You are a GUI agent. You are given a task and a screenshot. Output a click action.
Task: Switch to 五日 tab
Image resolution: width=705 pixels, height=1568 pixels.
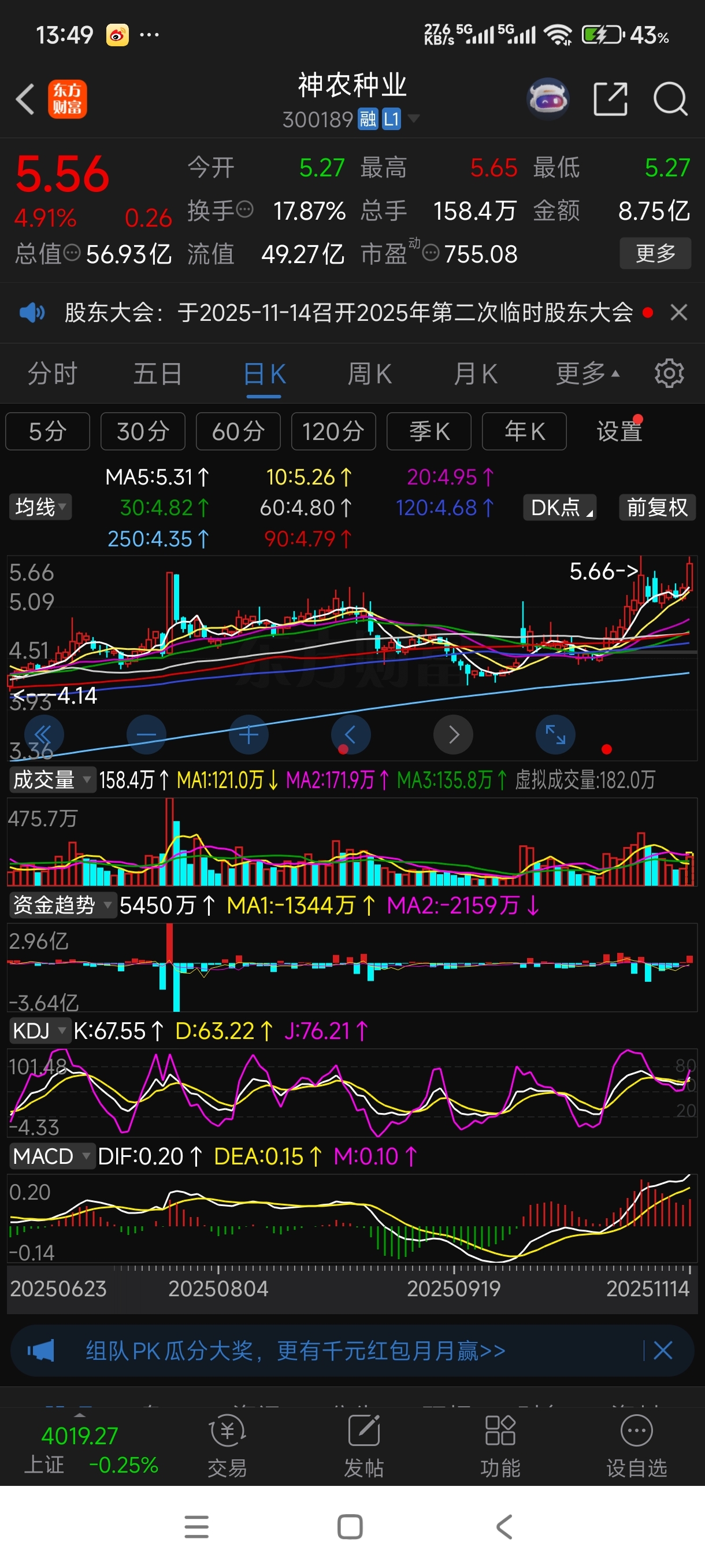[158, 373]
